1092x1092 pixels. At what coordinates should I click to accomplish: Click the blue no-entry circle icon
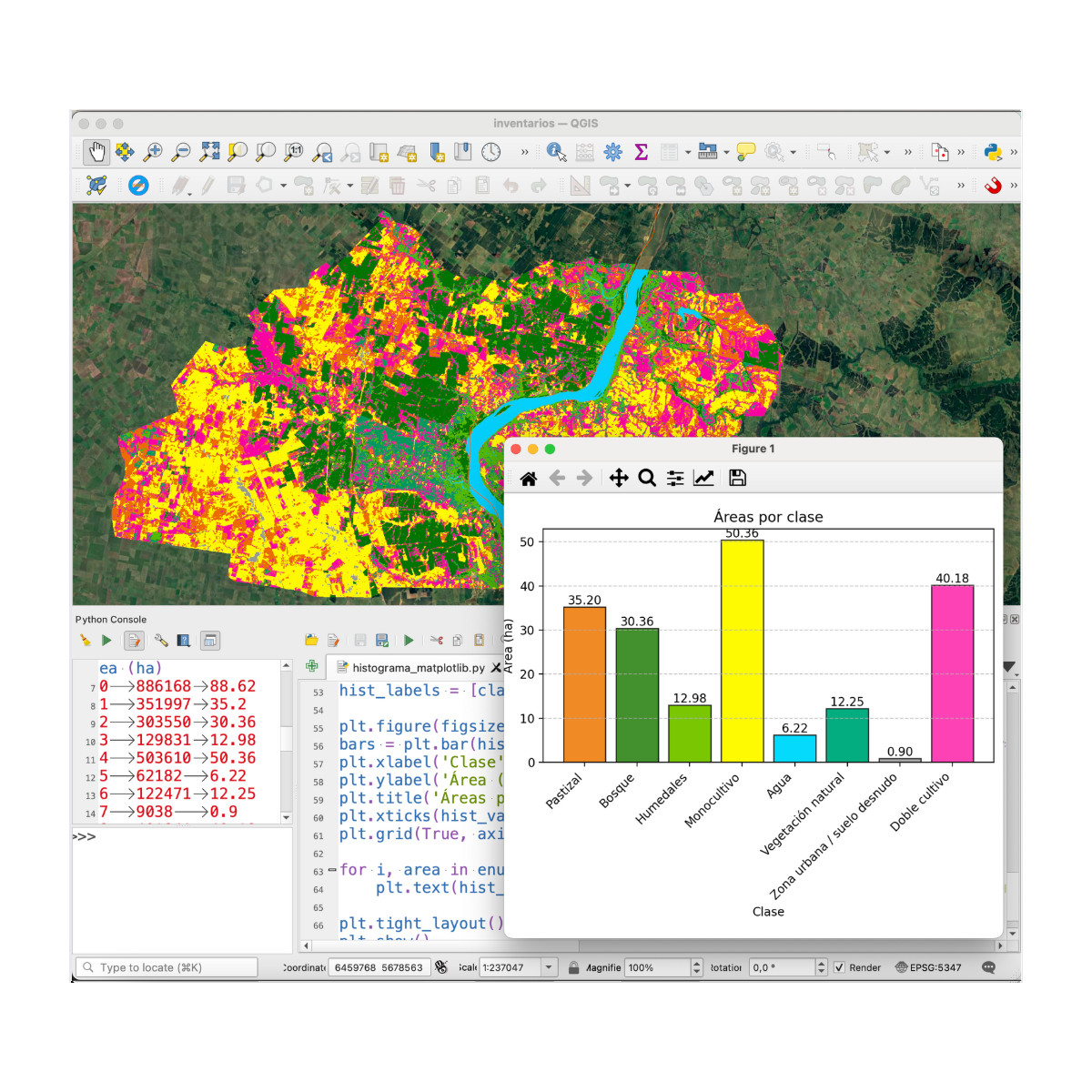pos(138,186)
